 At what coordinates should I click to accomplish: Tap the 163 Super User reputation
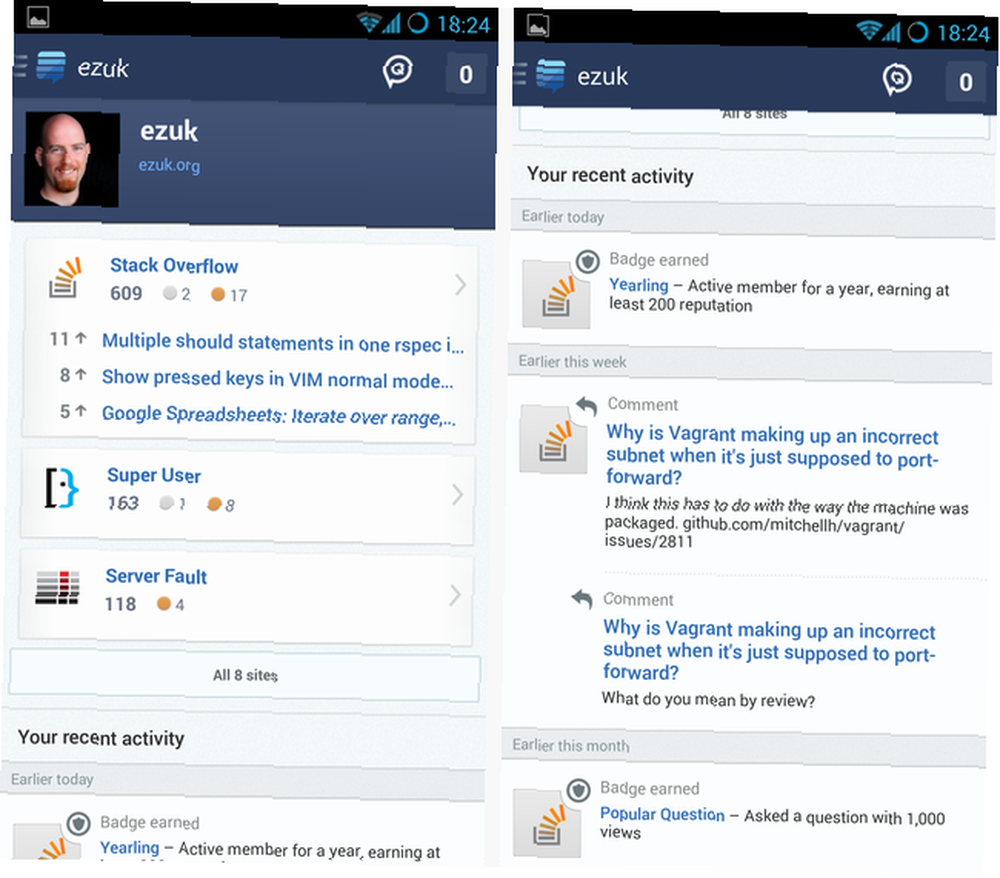coord(122,503)
